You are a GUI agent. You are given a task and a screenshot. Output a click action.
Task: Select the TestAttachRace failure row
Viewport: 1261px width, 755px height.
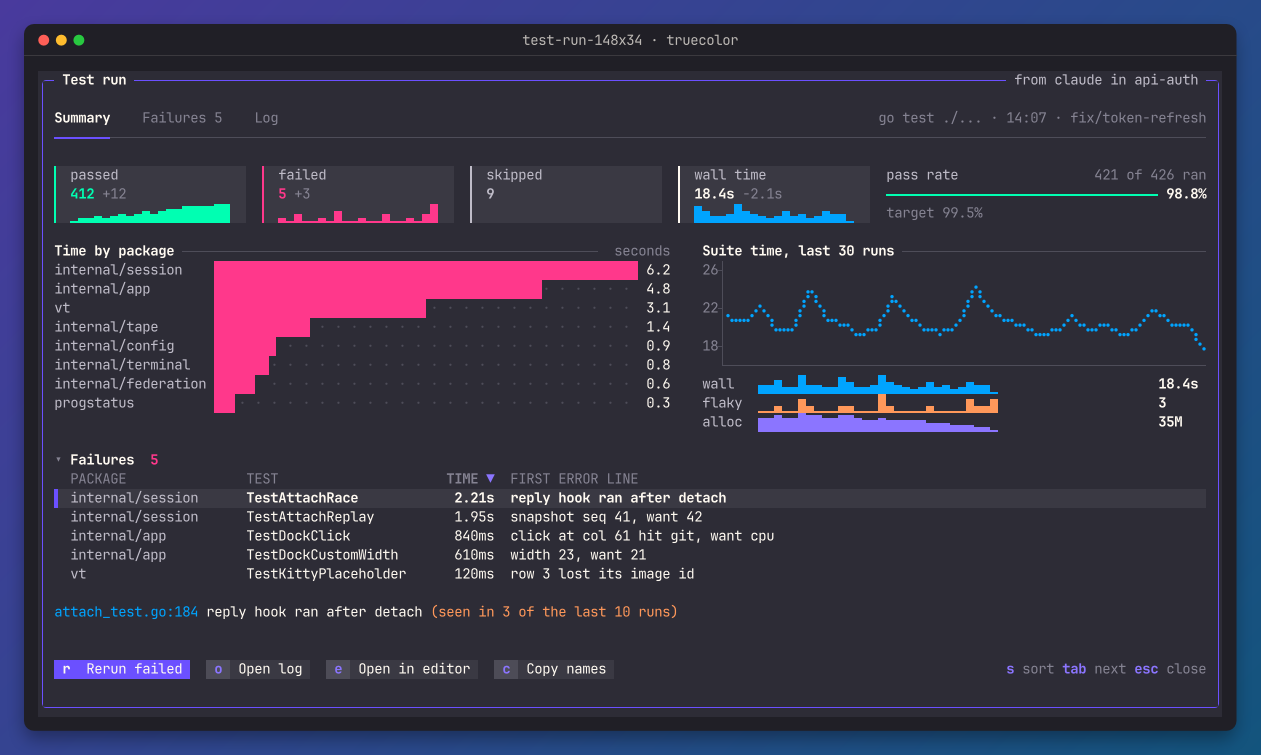click(x=630, y=498)
